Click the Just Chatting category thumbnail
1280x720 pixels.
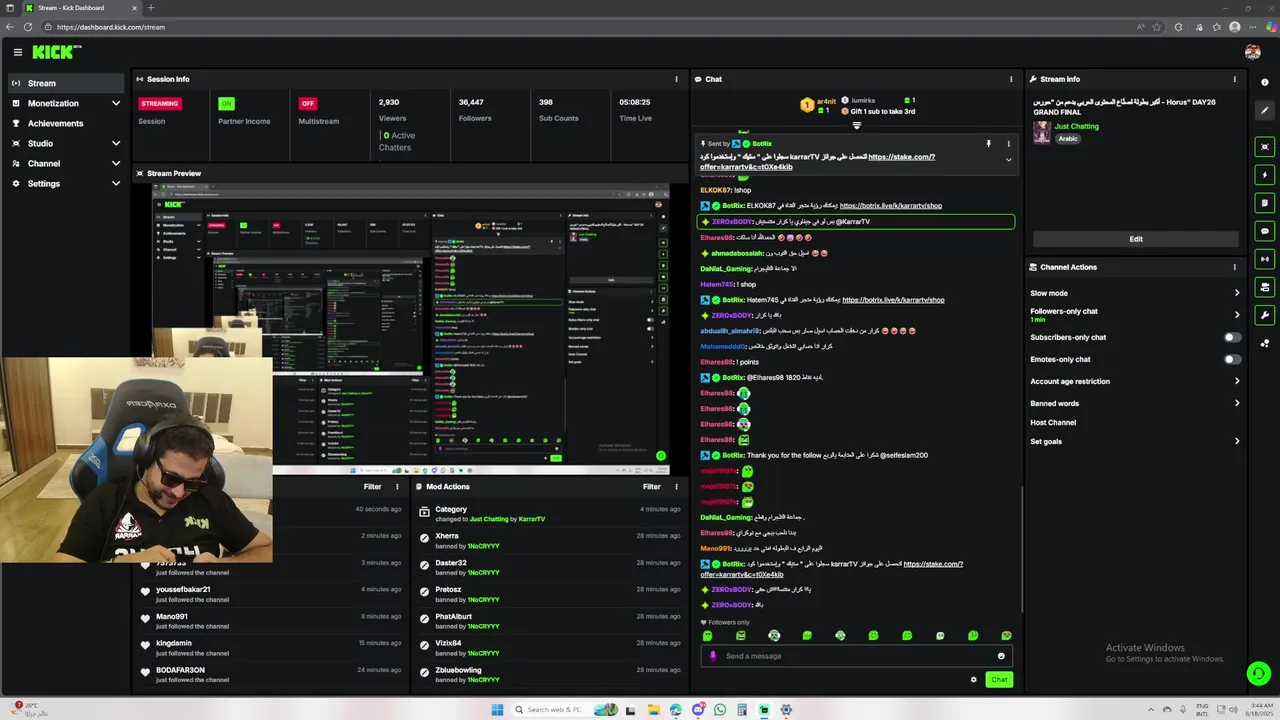coord(1042,132)
